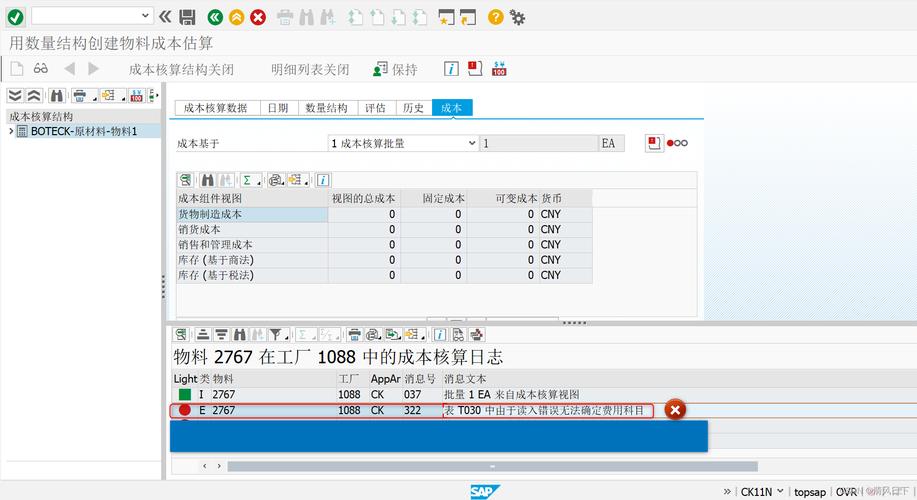Click the glasses Display icon
Screen dimensions: 917x500
(x=40, y=68)
